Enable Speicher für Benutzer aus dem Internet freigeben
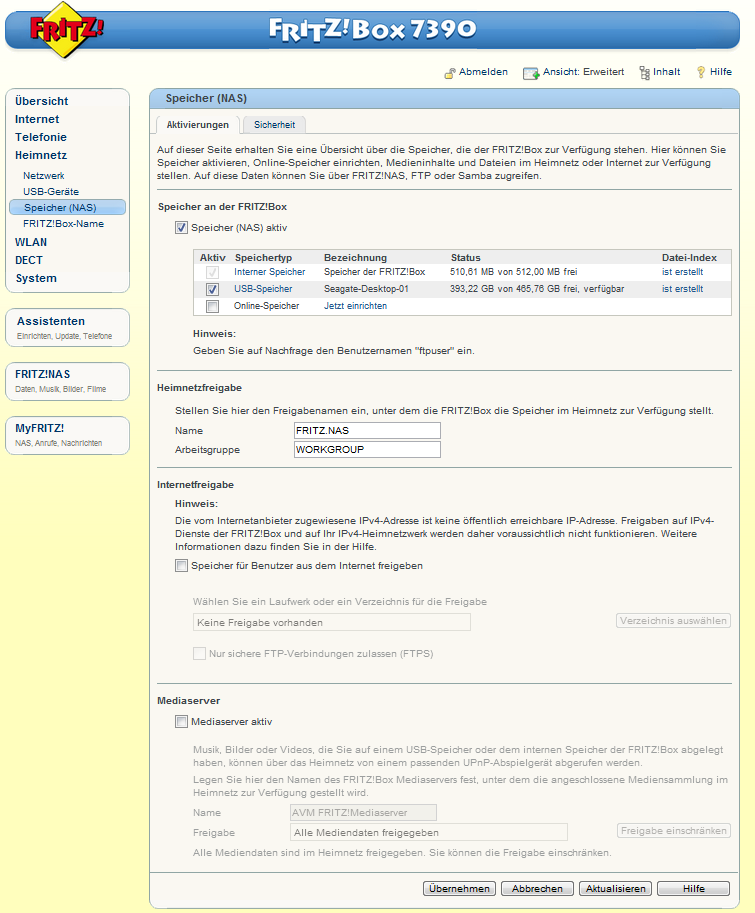 181,566
